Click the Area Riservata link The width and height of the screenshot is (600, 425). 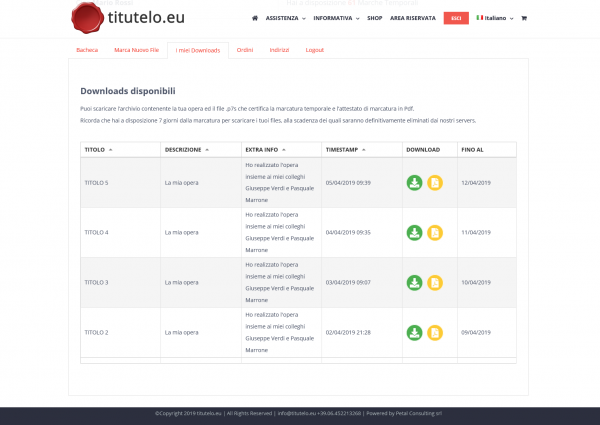pyautogui.click(x=412, y=18)
